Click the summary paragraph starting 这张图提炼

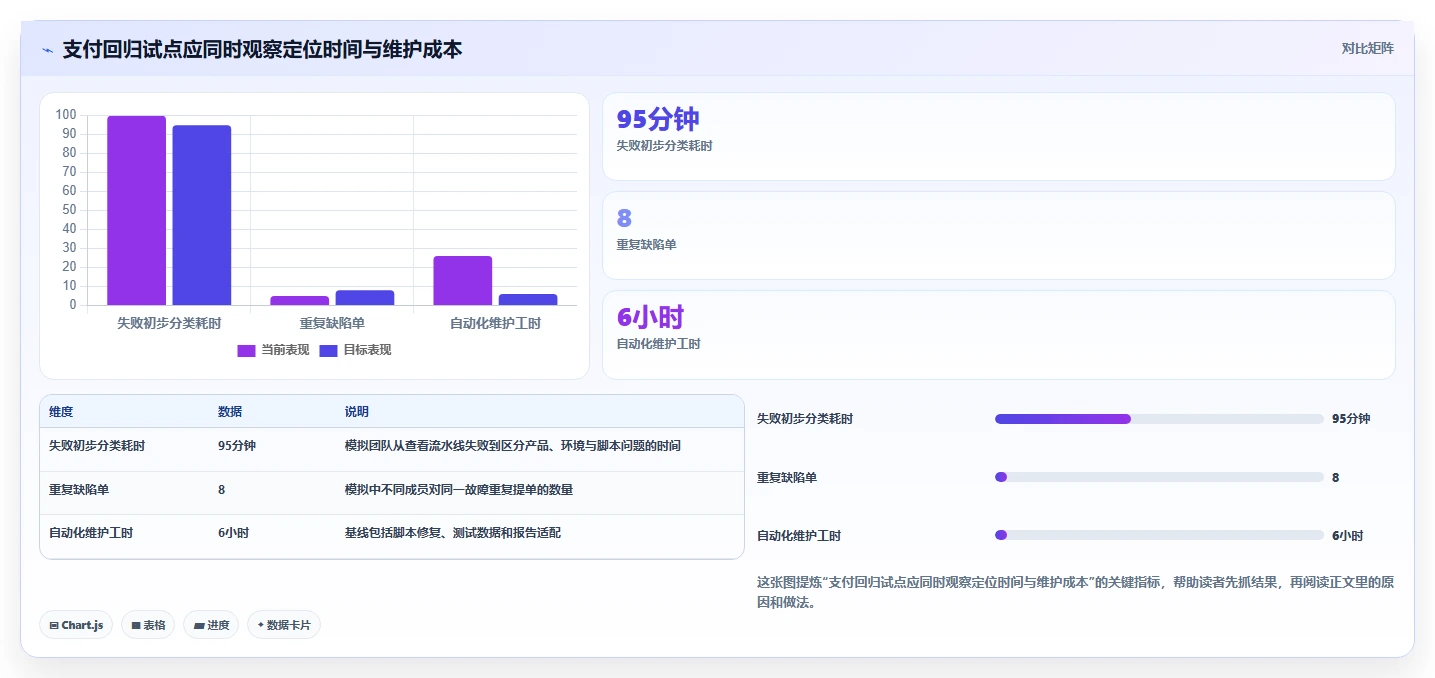click(x=1075, y=592)
